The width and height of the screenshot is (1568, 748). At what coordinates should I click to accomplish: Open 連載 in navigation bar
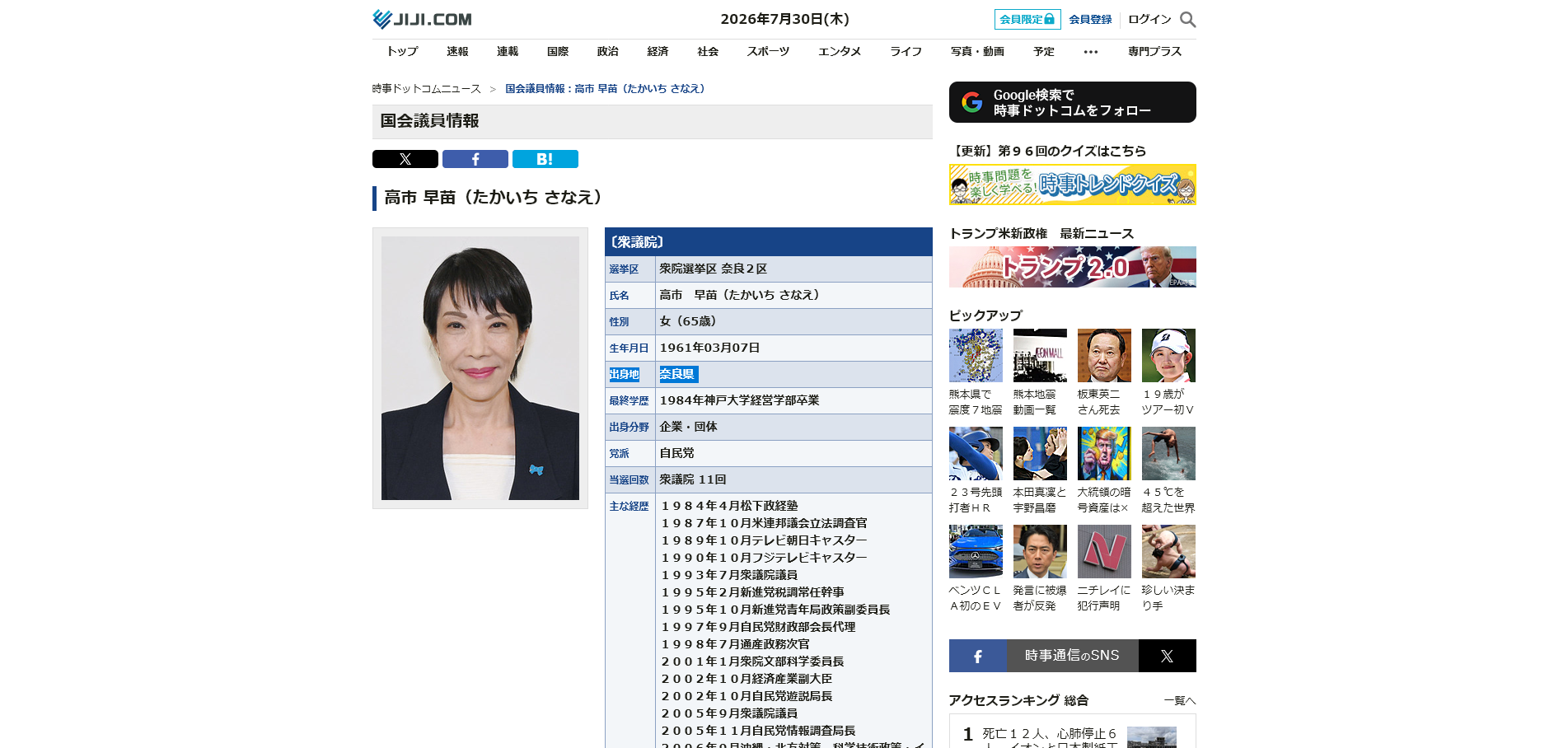(x=508, y=51)
